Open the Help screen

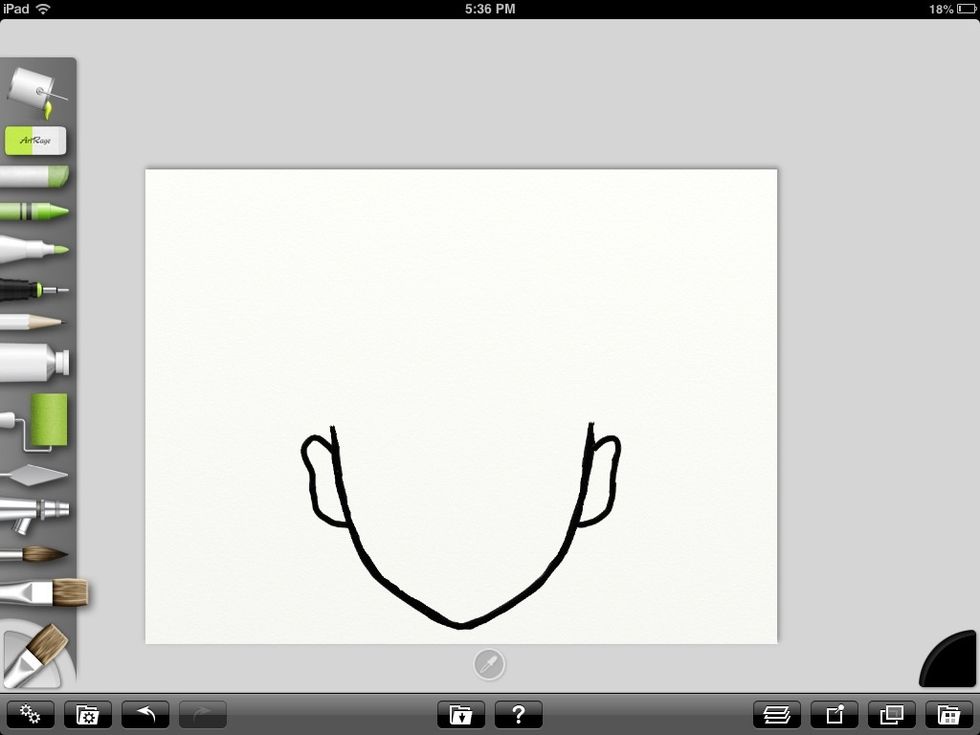click(x=518, y=714)
